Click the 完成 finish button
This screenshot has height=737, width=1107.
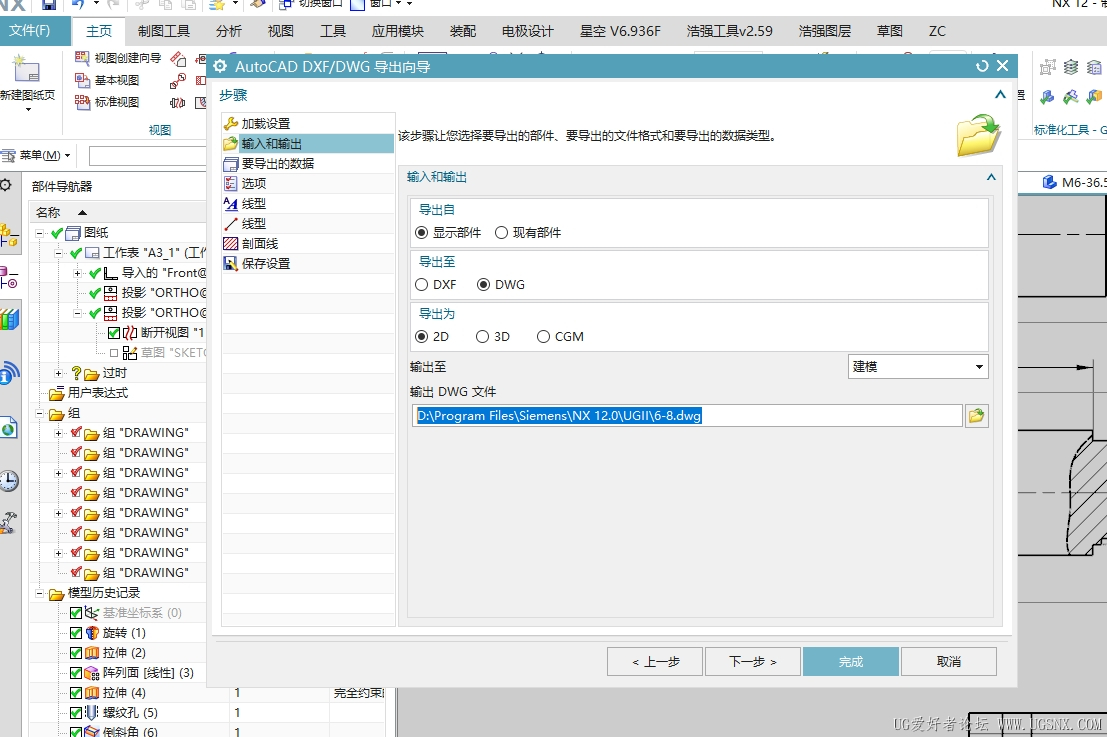(851, 662)
